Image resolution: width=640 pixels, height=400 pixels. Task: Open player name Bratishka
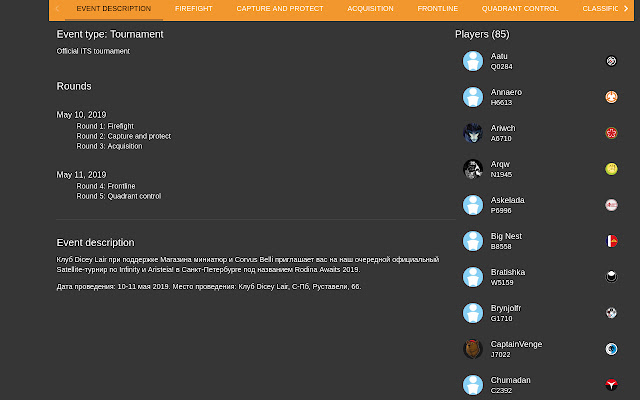tap(508, 272)
